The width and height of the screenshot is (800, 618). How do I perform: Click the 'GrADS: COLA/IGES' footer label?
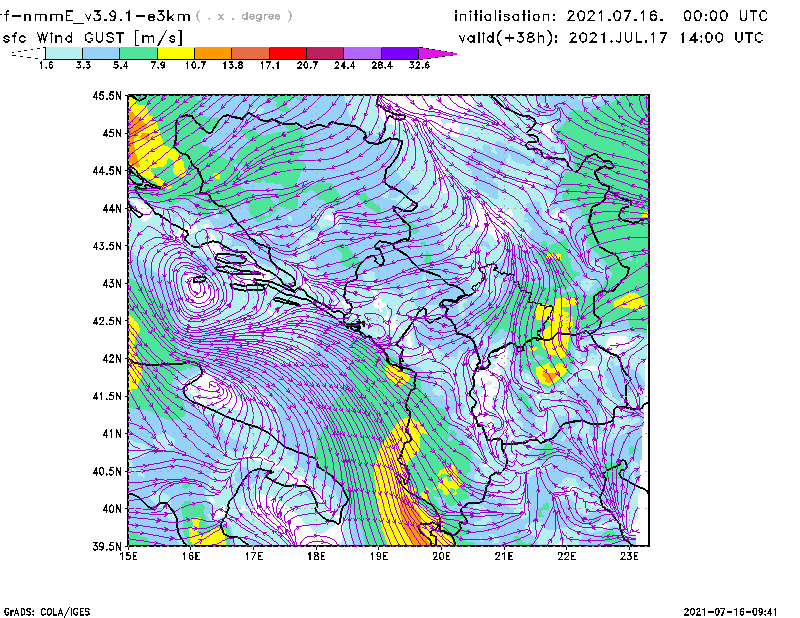pyautogui.click(x=47, y=612)
